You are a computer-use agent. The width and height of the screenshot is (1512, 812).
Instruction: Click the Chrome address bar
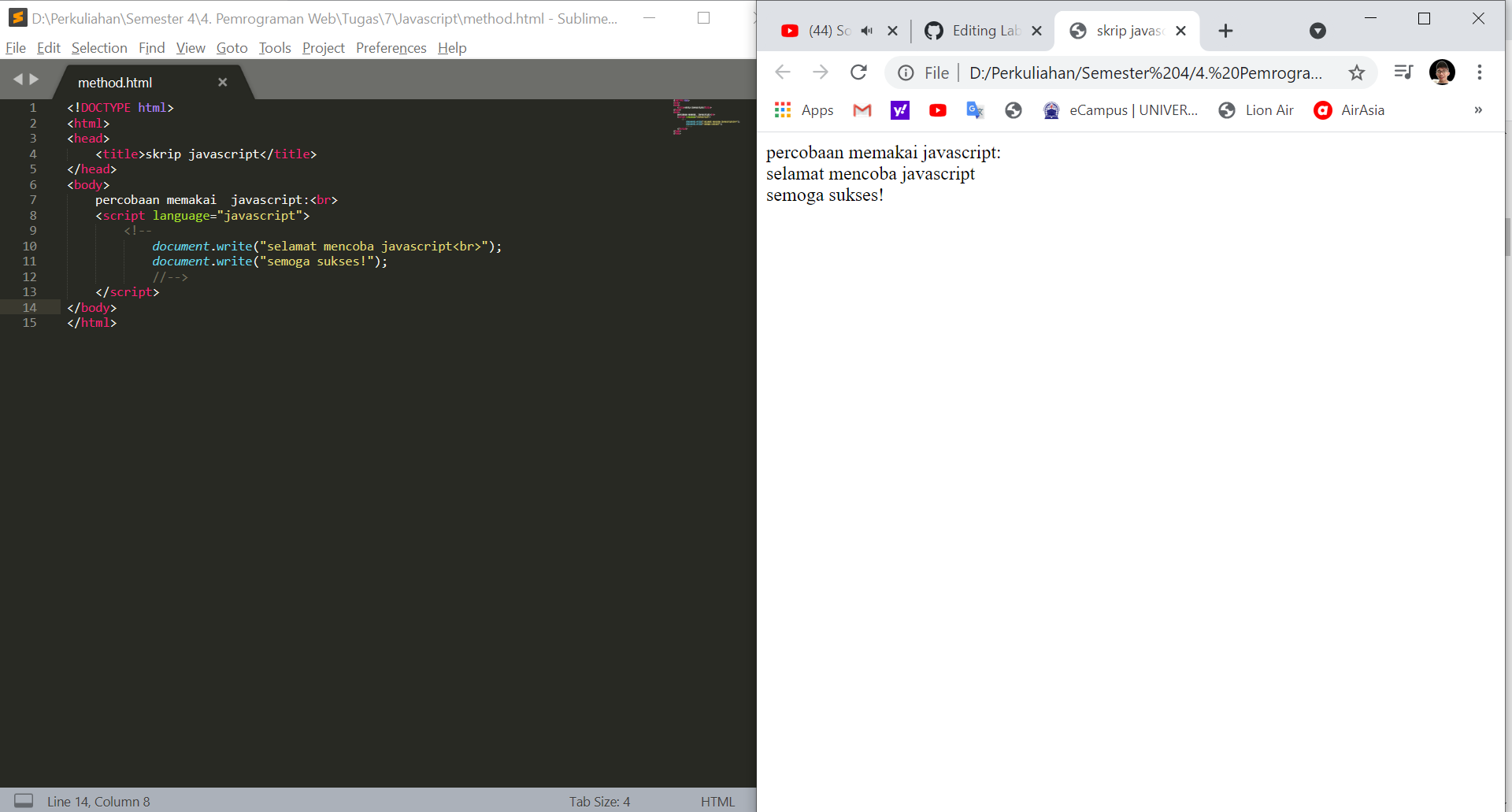[x=1142, y=72]
